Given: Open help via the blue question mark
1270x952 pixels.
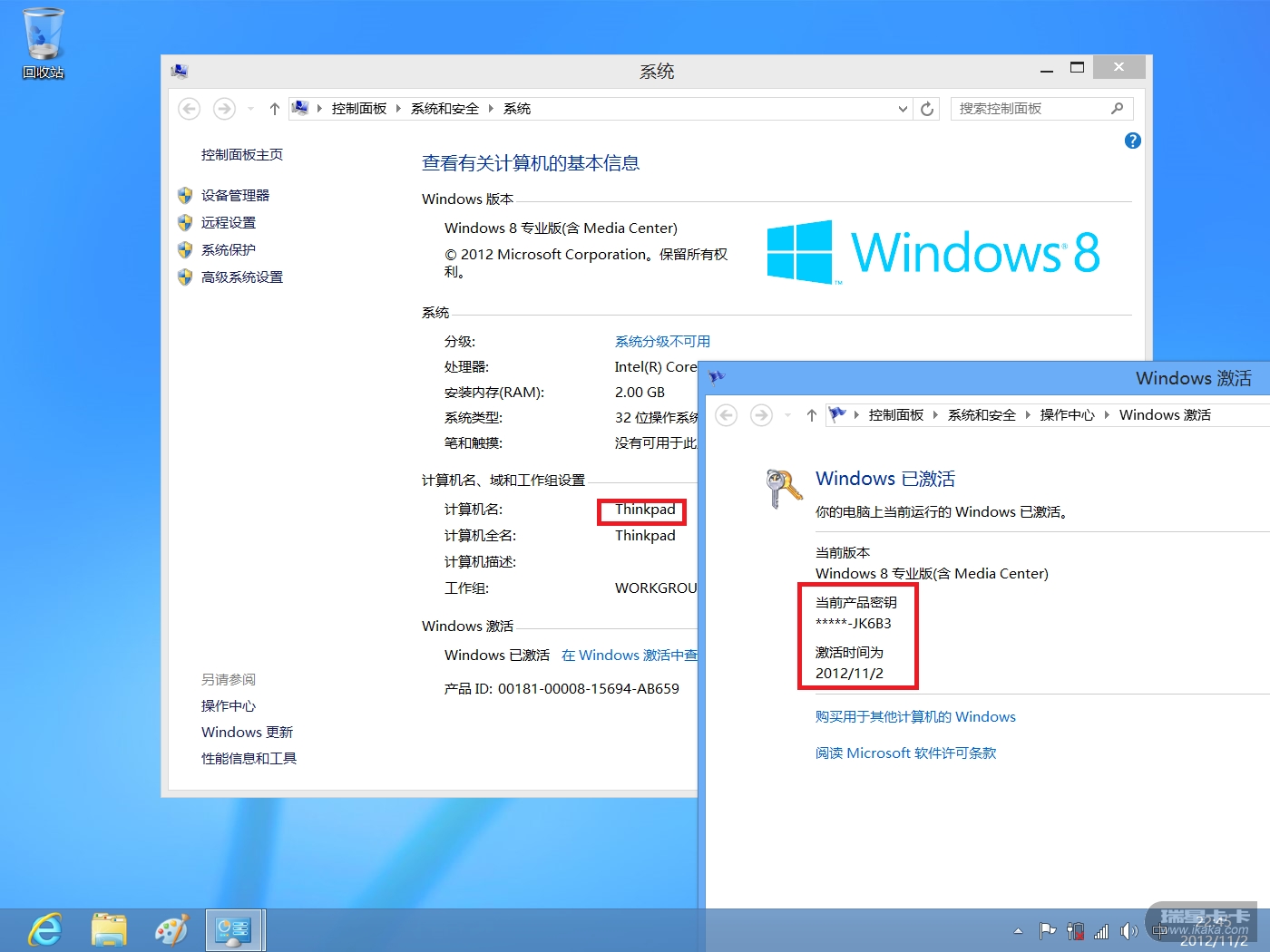Looking at the screenshot, I should click(x=1132, y=141).
